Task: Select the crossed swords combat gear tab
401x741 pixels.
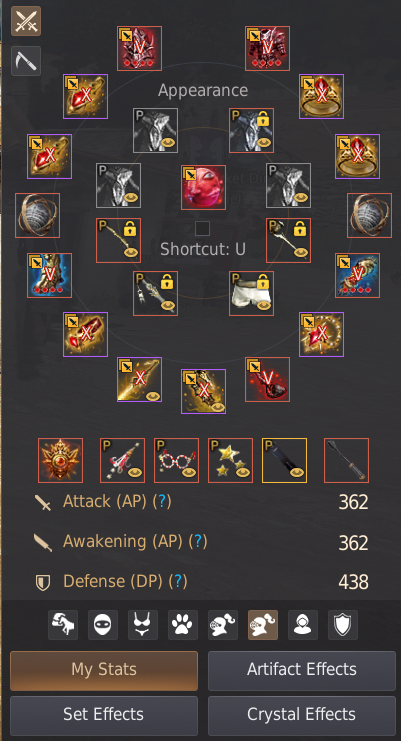Action: tap(26, 21)
